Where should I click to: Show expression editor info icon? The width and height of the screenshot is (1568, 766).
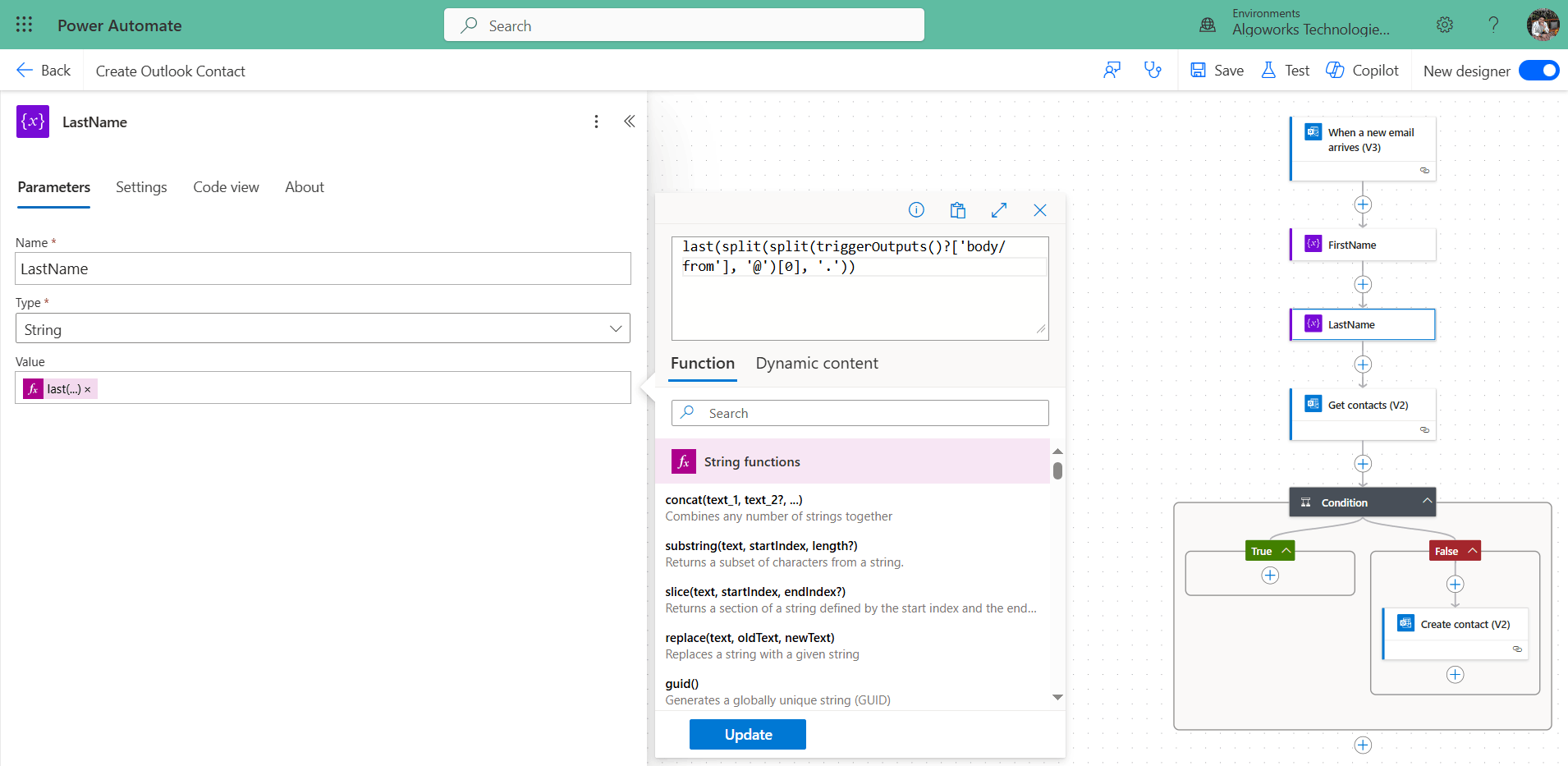[916, 210]
